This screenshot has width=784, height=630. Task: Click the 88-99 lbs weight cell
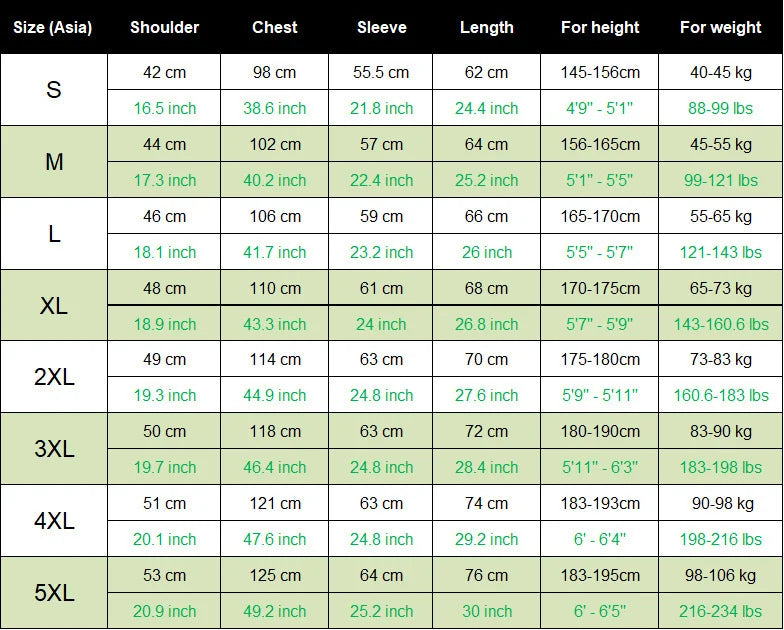pyautogui.click(x=720, y=108)
